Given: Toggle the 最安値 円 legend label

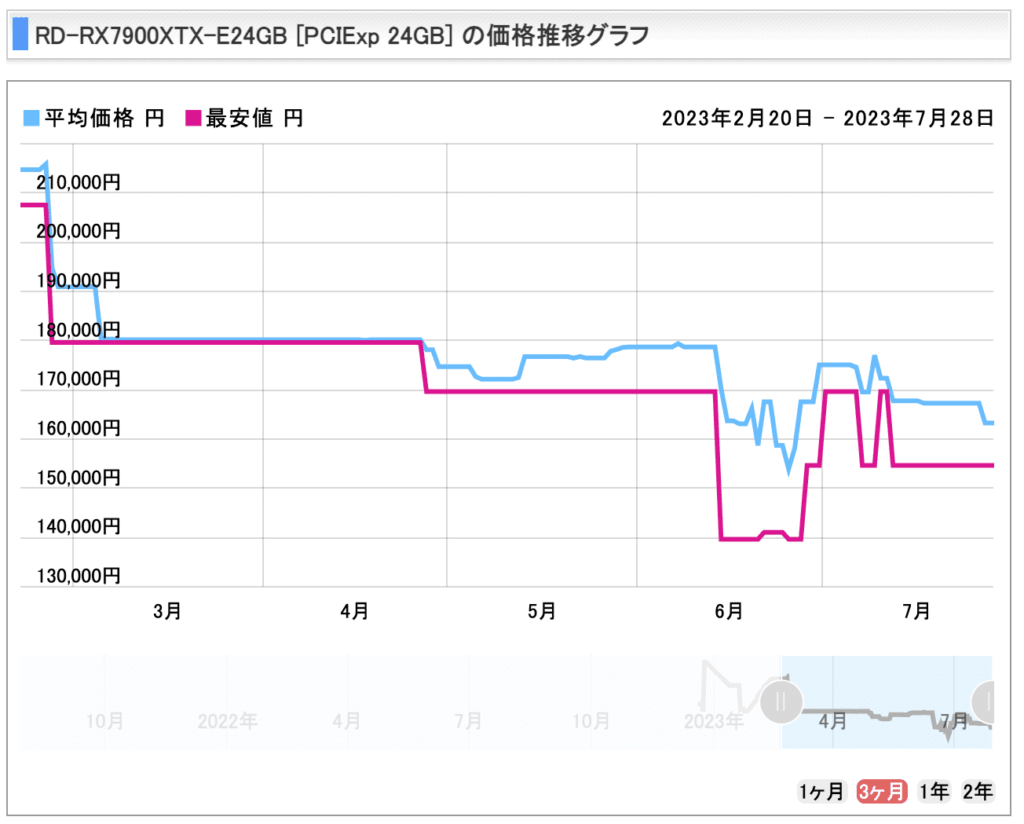Looking at the screenshot, I should point(254,119).
